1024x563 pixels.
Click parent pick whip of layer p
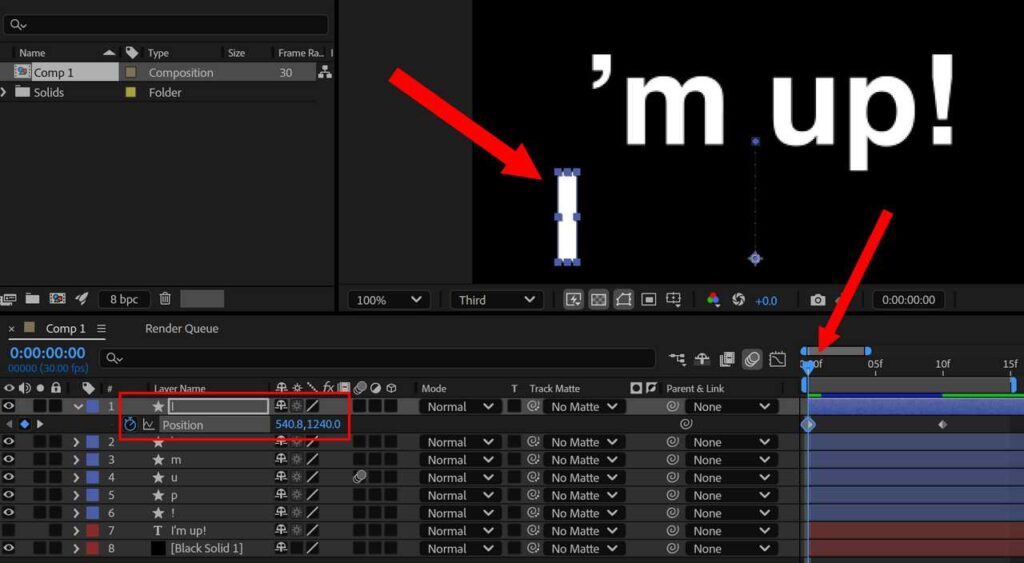coord(673,495)
